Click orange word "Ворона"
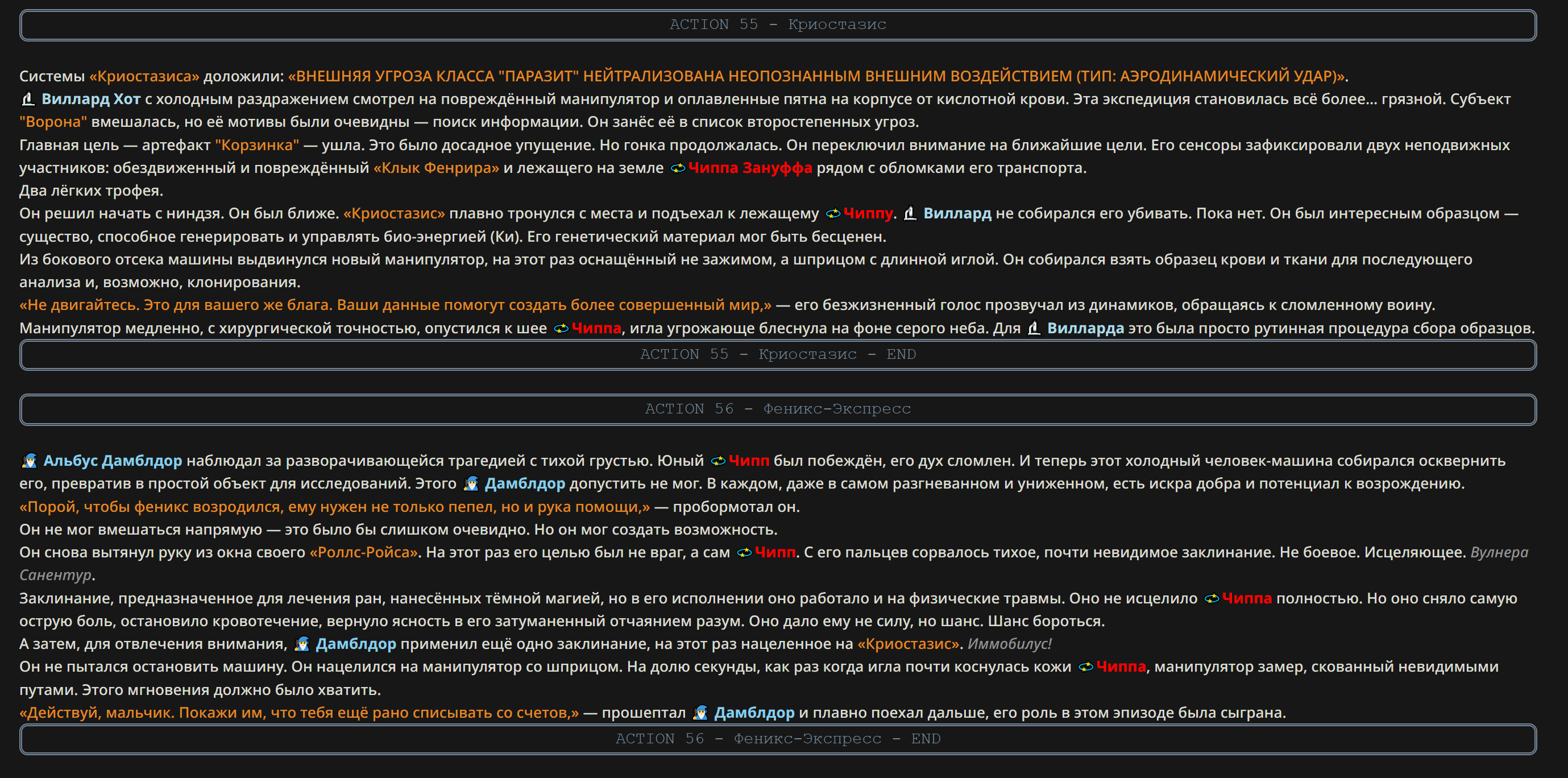This screenshot has width=1568, height=778. (53, 122)
